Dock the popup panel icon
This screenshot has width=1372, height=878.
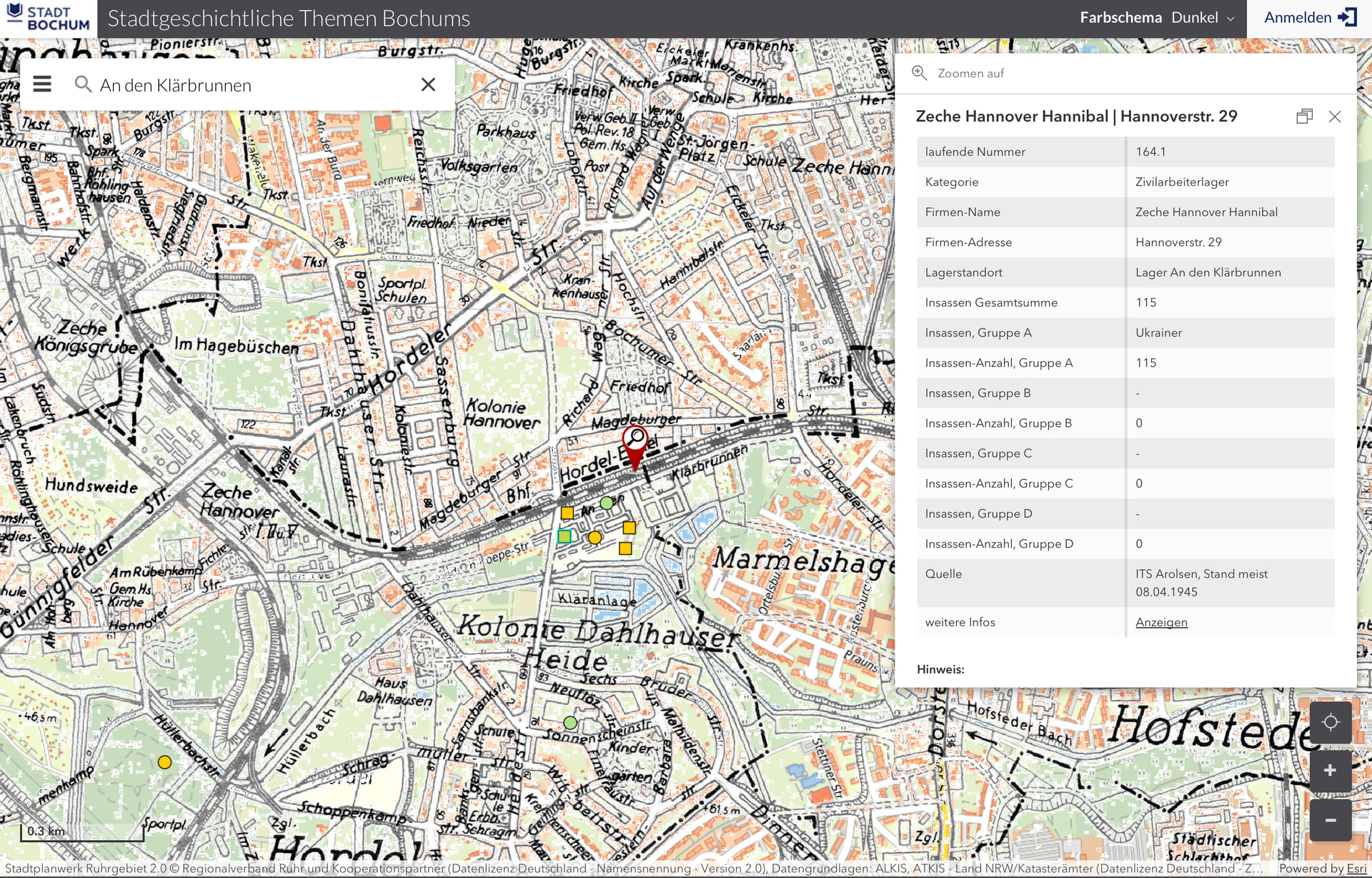[x=1304, y=117]
